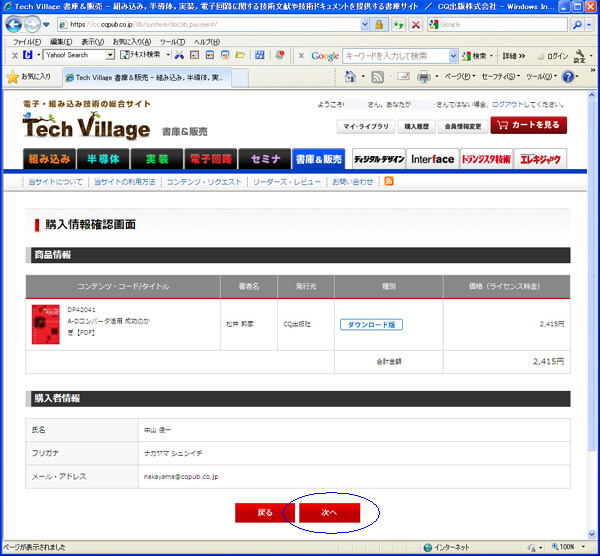Expand the address bar URL dropdown
Screen dimensions: 600x556
363,24
